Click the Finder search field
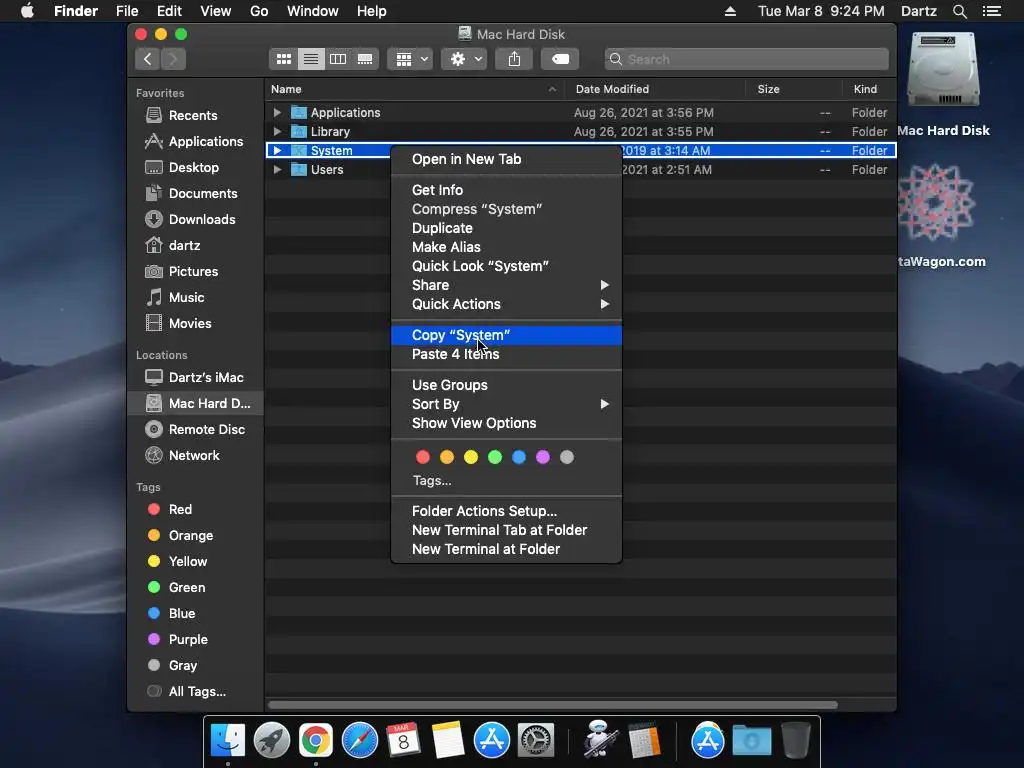Viewport: 1024px width, 768px height. [x=746, y=59]
